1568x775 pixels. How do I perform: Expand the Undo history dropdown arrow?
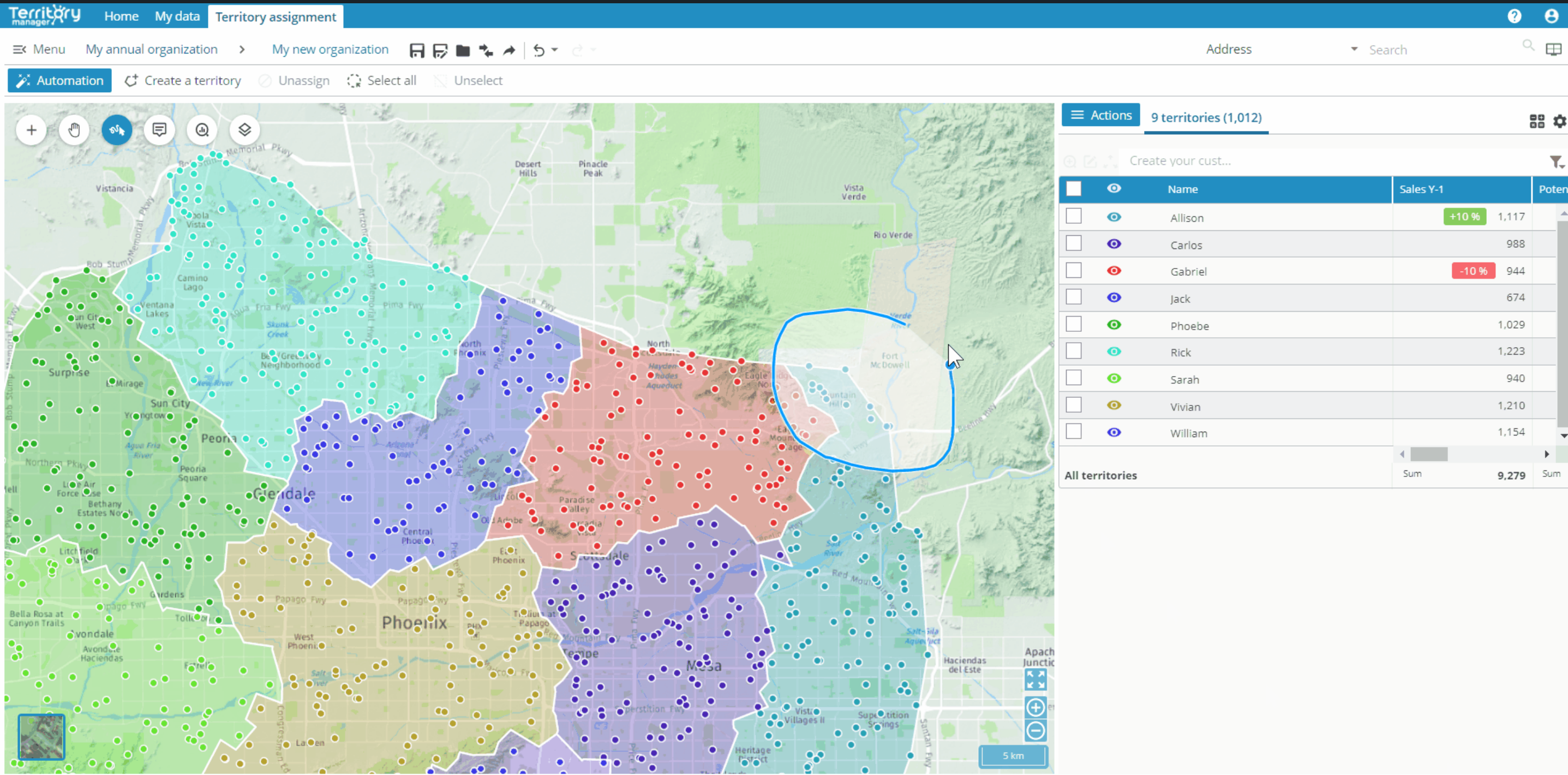tap(554, 51)
